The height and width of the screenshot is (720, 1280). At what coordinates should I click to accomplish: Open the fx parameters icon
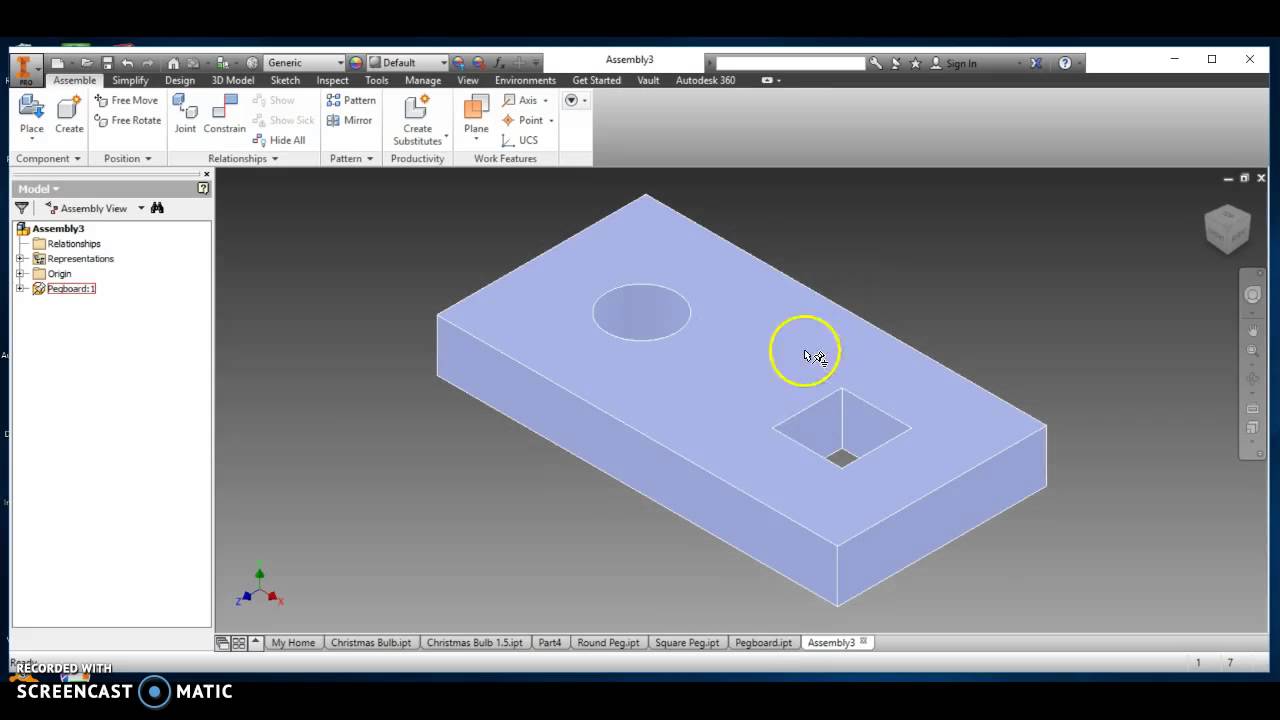pos(498,63)
